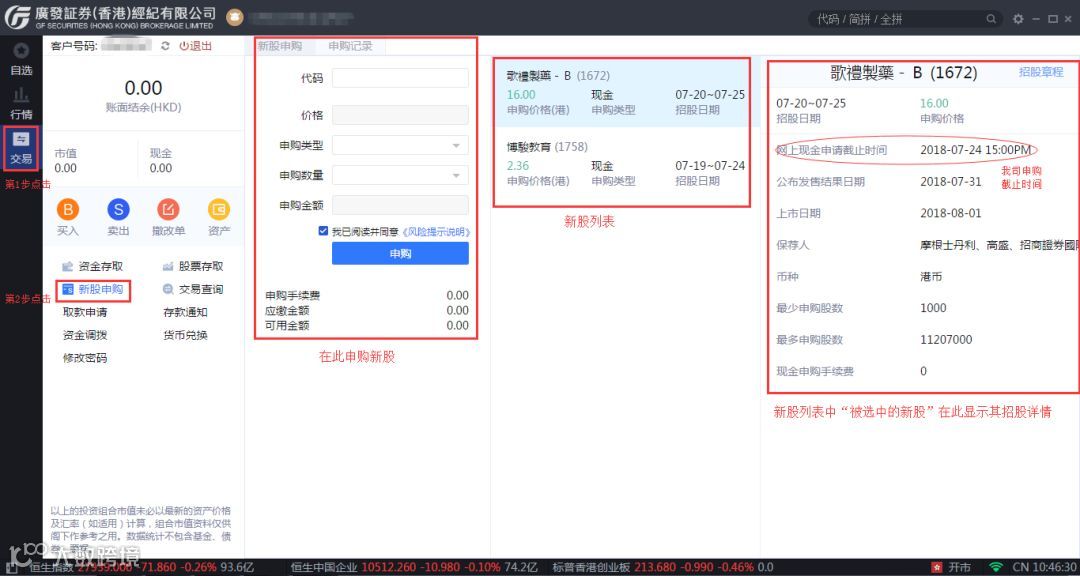Click the green network signal icon

996,568
